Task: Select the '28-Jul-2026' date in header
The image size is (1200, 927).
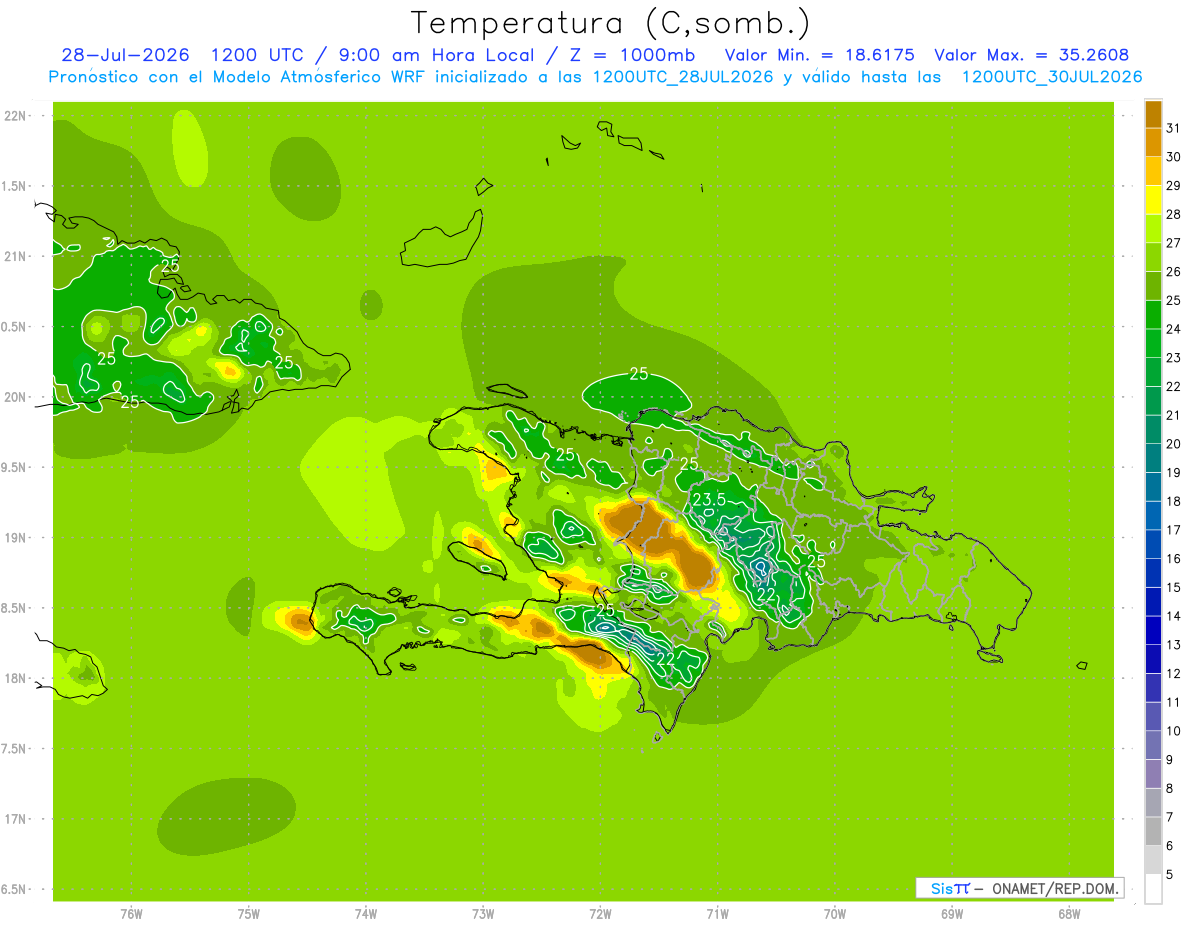Action: pos(124,55)
